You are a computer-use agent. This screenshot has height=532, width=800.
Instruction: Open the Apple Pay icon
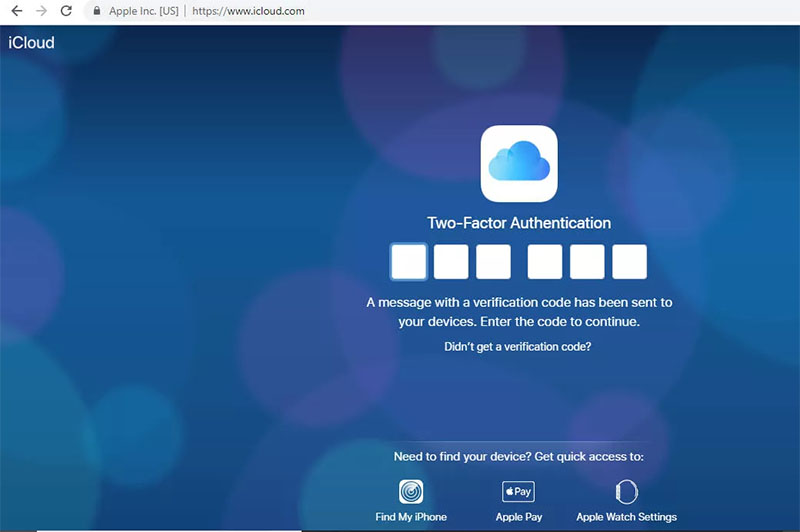(x=518, y=492)
